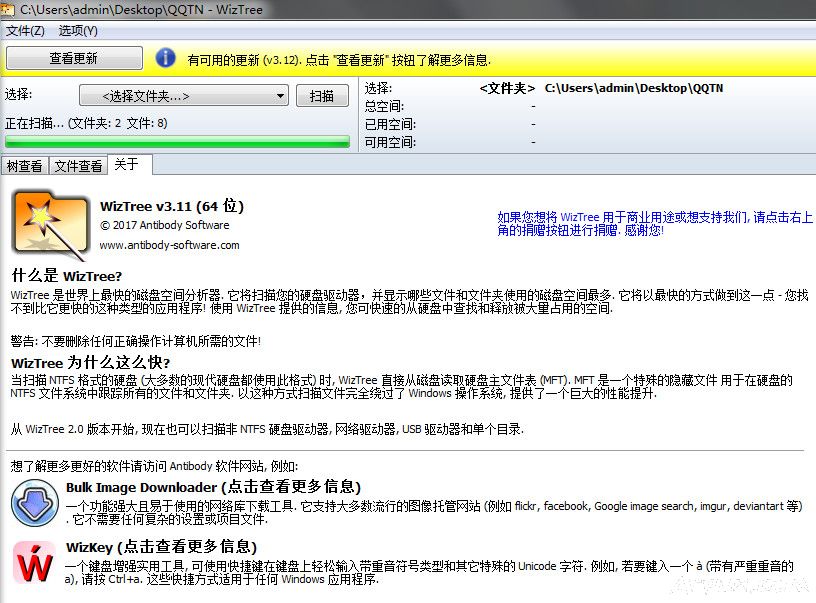Click the 扫描 scan button
The height and width of the screenshot is (603, 816).
[x=322, y=96]
